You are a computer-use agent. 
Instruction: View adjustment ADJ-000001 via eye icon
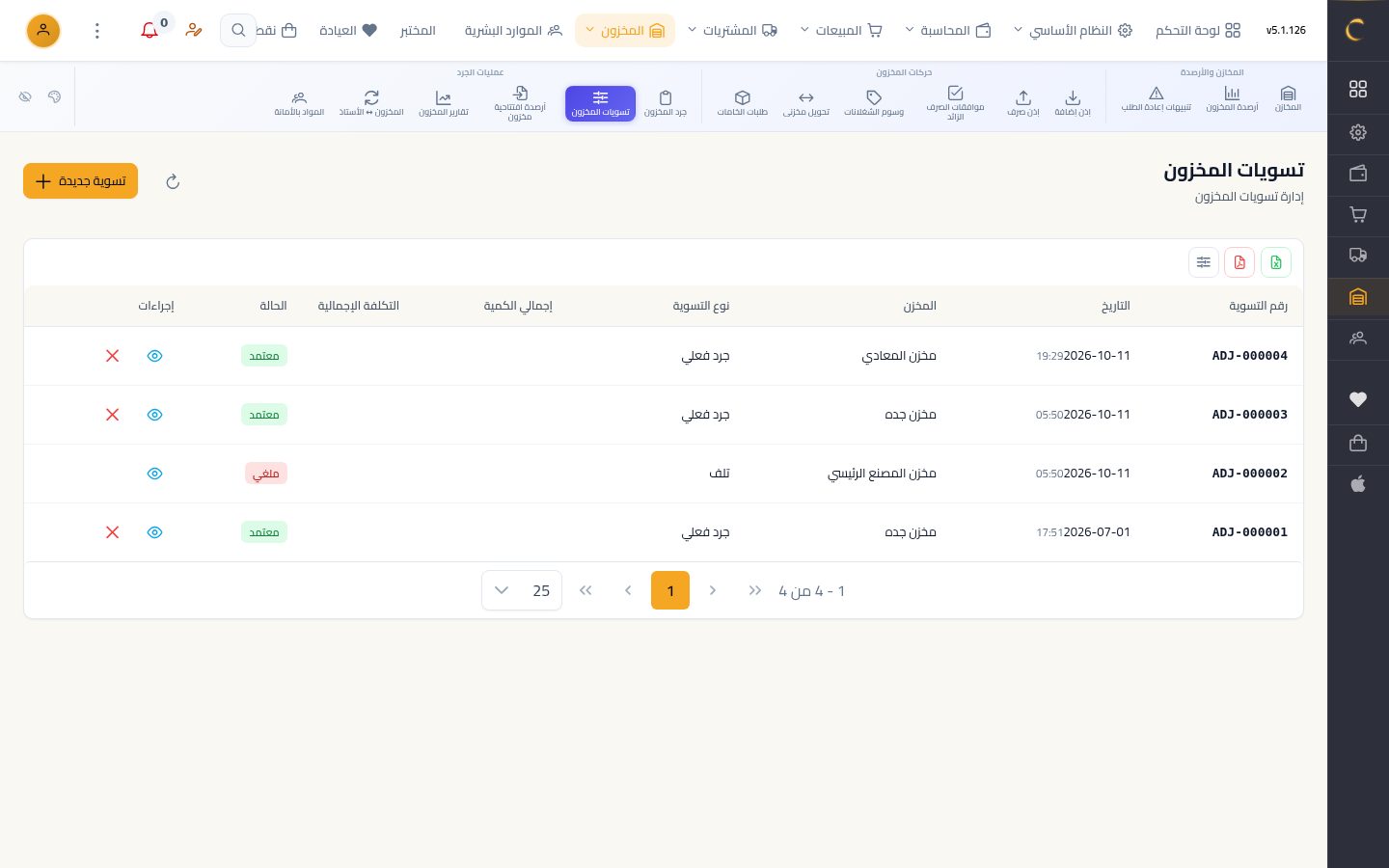tap(154, 532)
